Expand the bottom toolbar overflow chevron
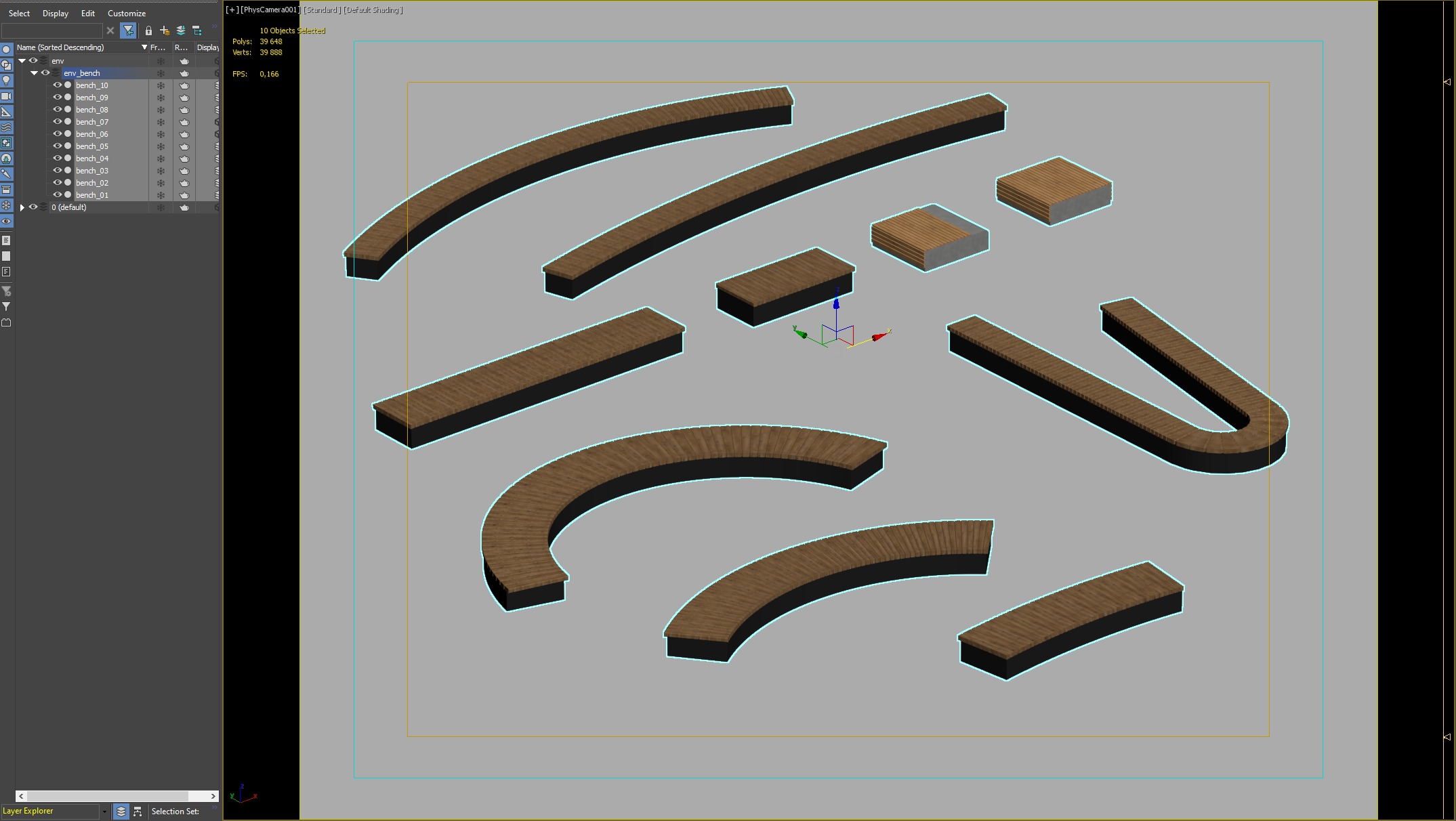This screenshot has height=821, width=1456. (x=214, y=807)
